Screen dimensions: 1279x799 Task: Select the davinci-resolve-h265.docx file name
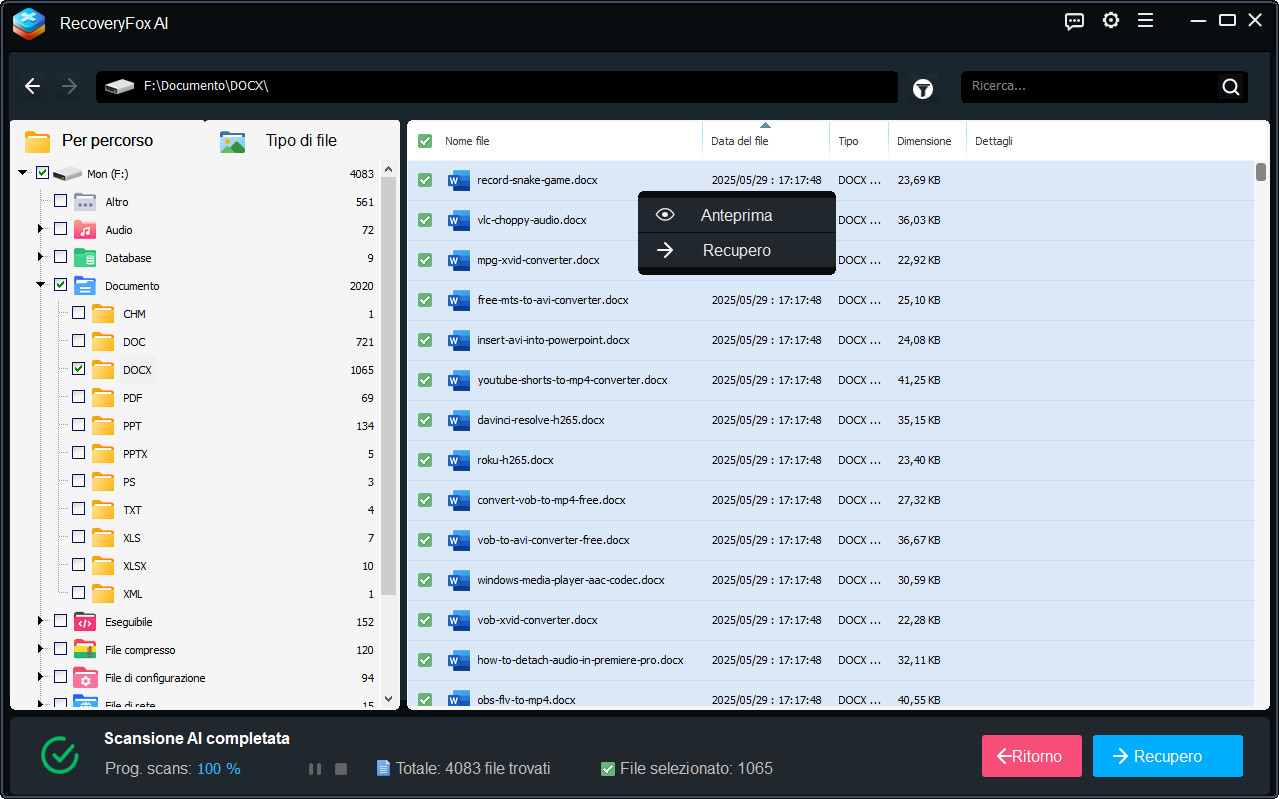pyautogui.click(x=541, y=420)
